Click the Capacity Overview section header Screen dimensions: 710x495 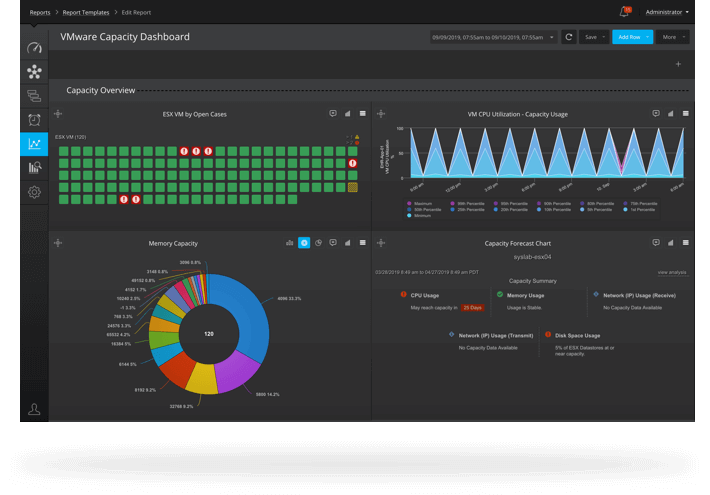tap(101, 90)
